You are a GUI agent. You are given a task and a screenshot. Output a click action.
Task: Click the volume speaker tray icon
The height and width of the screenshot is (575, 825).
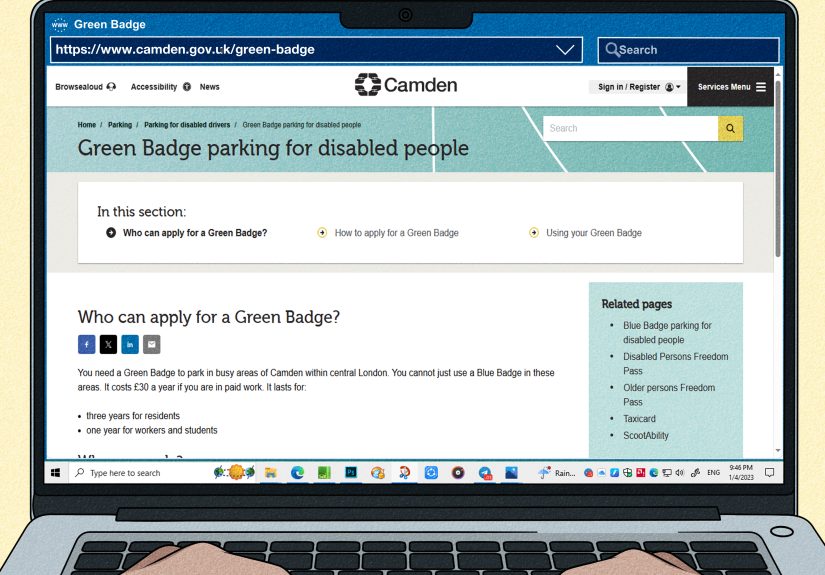coord(680,473)
